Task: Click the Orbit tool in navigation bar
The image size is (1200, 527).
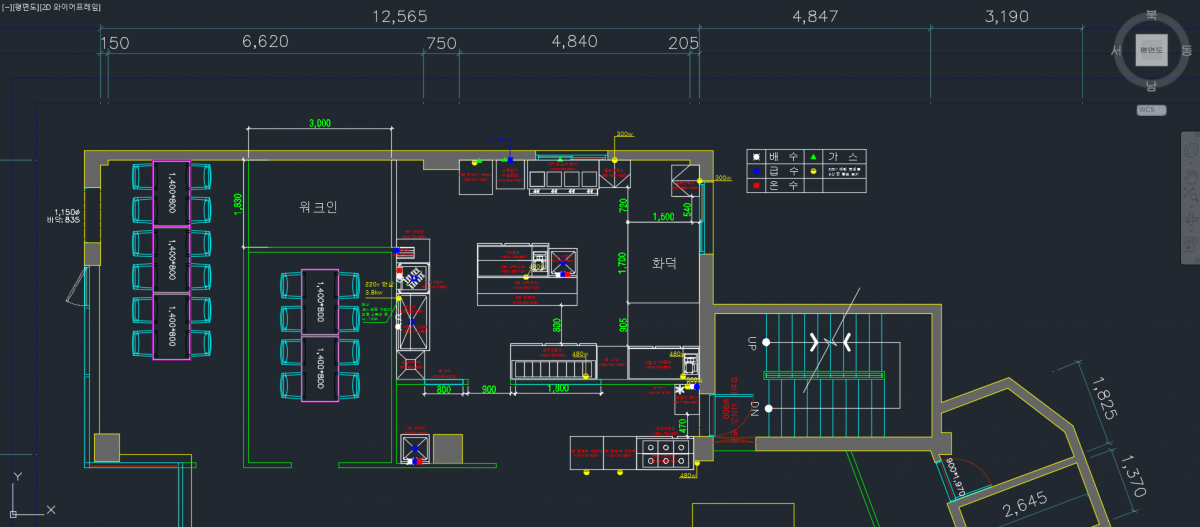Action: (x=1190, y=216)
